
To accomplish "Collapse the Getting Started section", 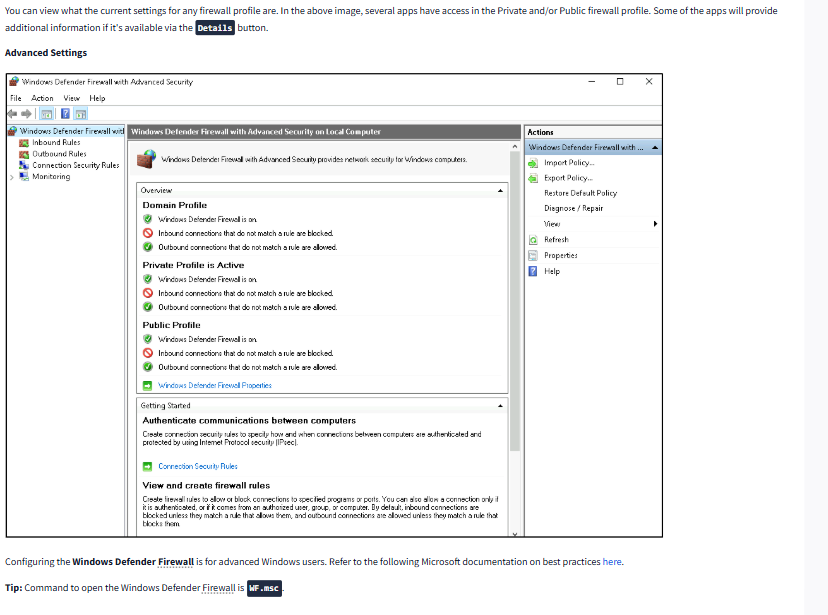I will (x=500, y=406).
